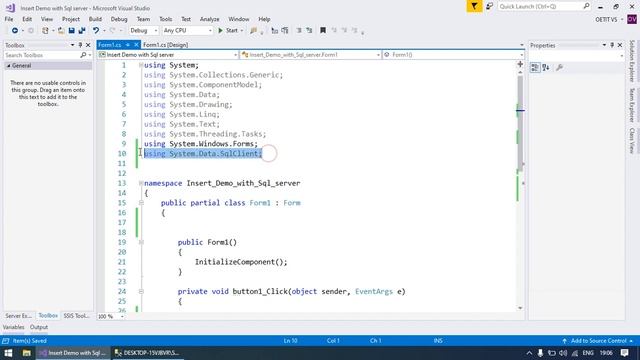This screenshot has width=640, height=360.
Task: Open the Edit menu
Action: (x=27, y=19)
